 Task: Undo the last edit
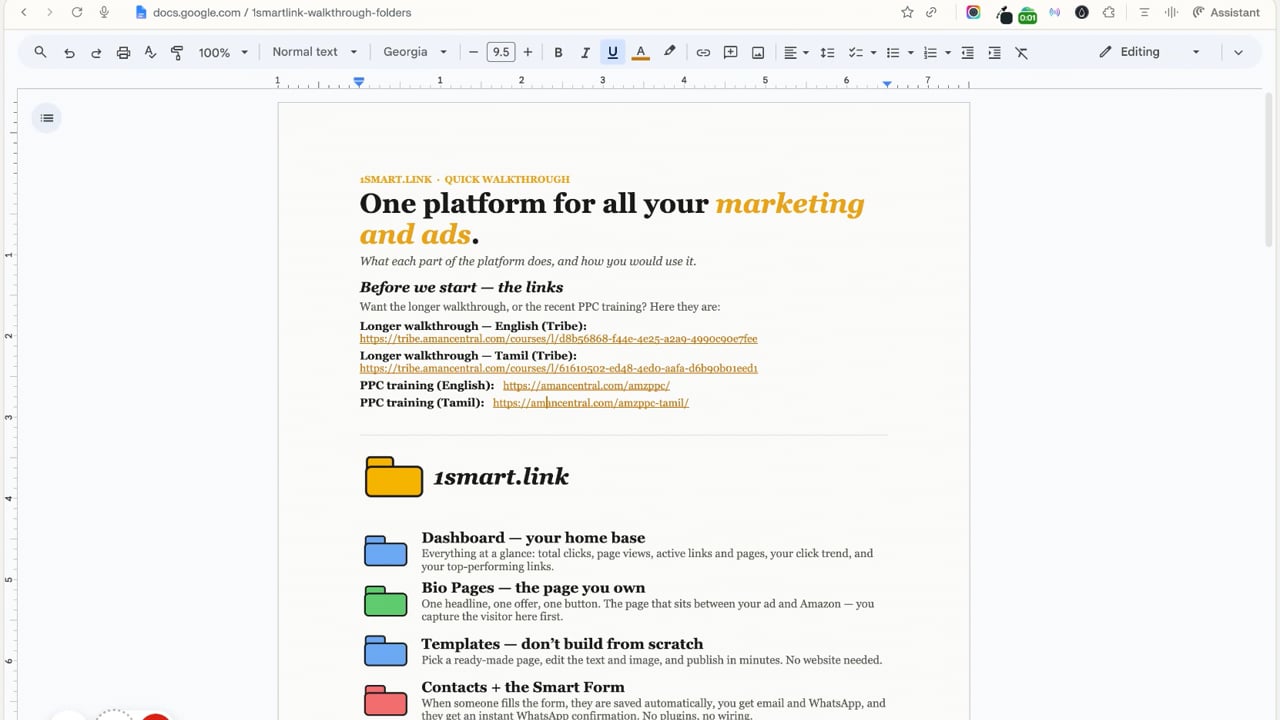click(69, 52)
